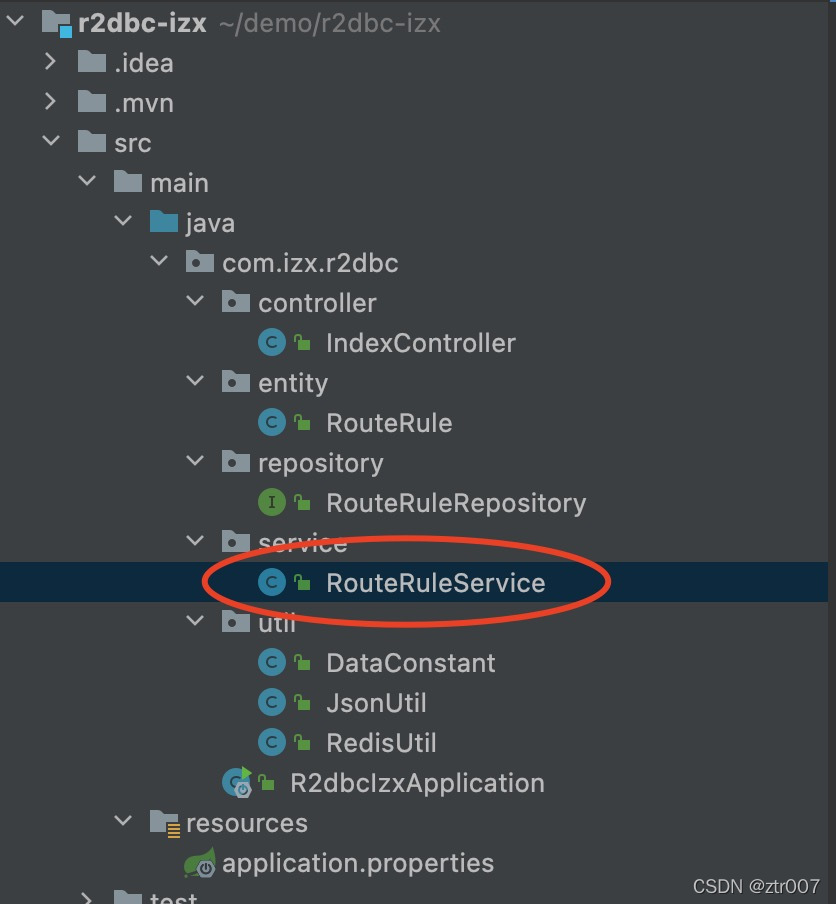
Task: Select the .mvn folder
Action: coord(144,103)
